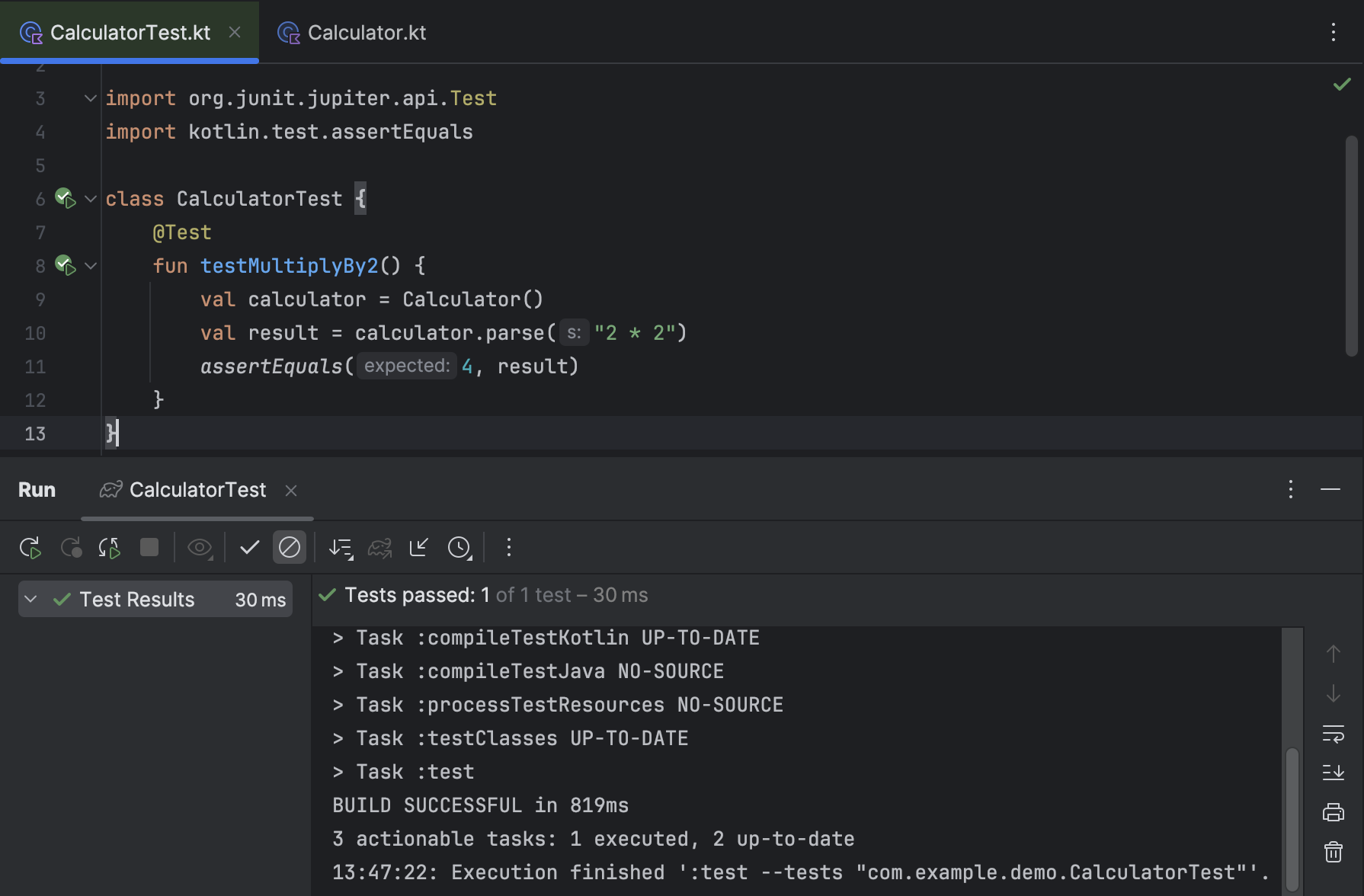This screenshot has width=1364, height=896.
Task: Click the Gradle elephant toolbar icon
Action: point(380,547)
